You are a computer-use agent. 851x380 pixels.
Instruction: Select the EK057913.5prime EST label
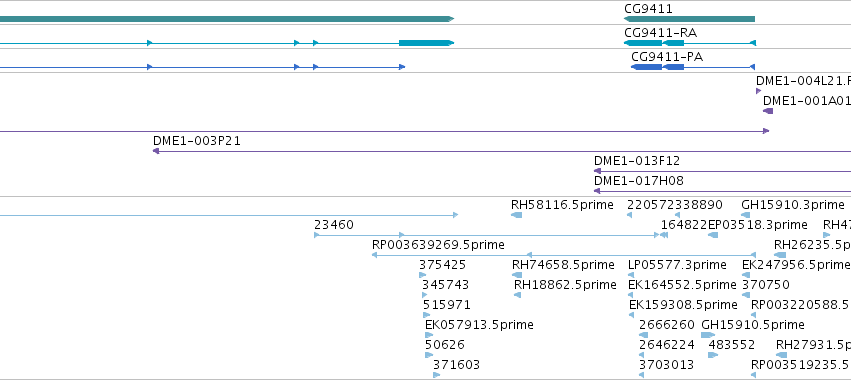click(x=479, y=325)
